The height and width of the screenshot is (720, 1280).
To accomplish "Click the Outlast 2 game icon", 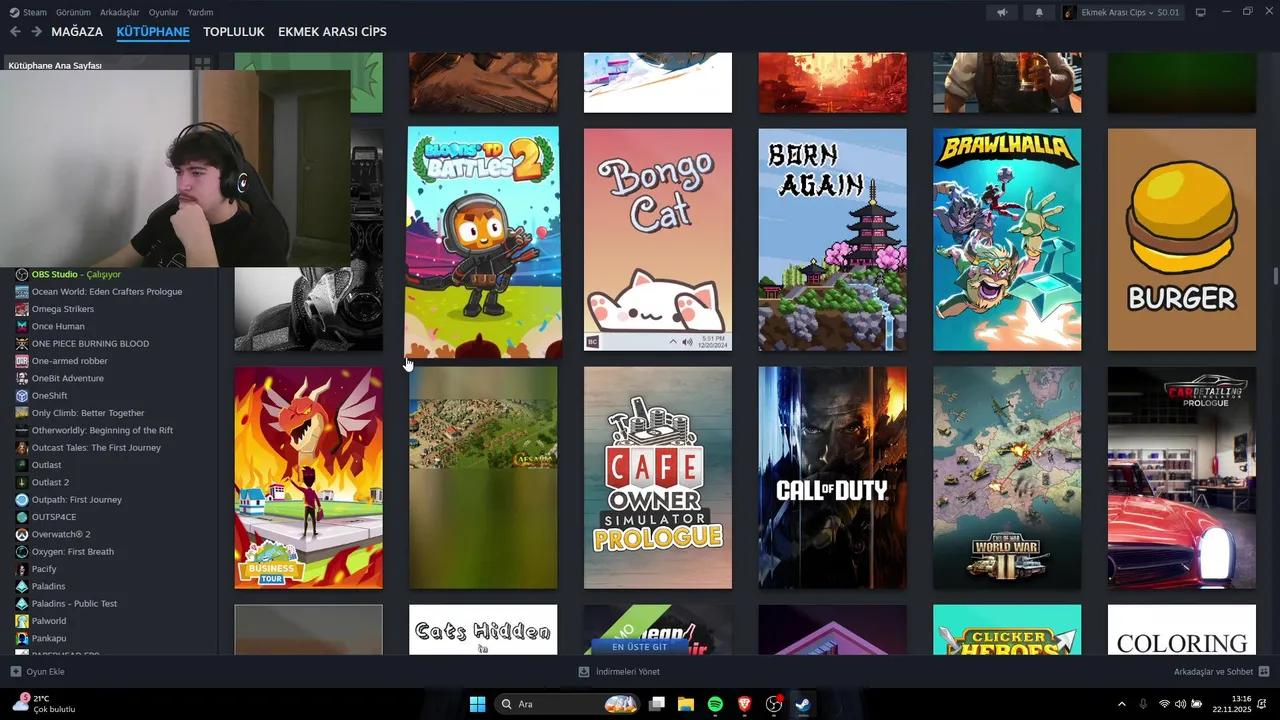I will point(22,482).
